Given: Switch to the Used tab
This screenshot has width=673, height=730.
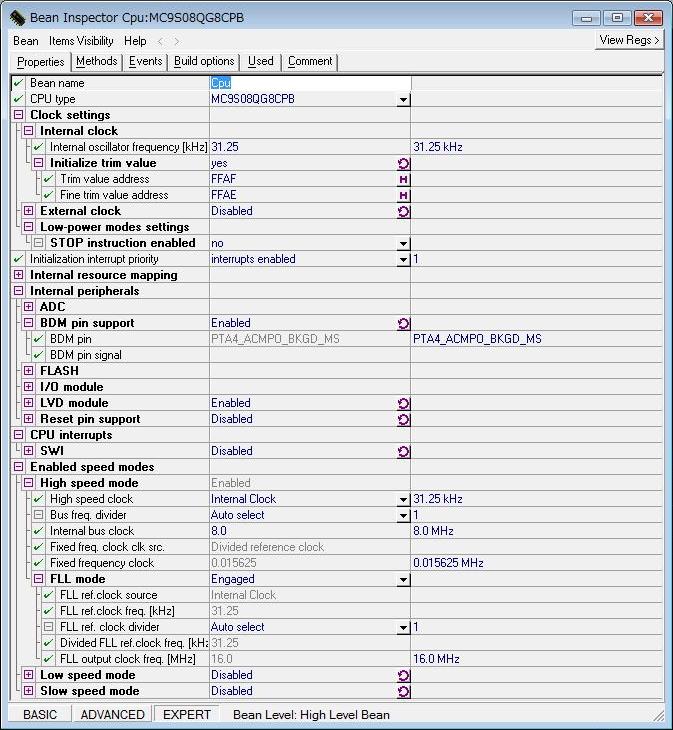Looking at the screenshot, I should click(261, 61).
